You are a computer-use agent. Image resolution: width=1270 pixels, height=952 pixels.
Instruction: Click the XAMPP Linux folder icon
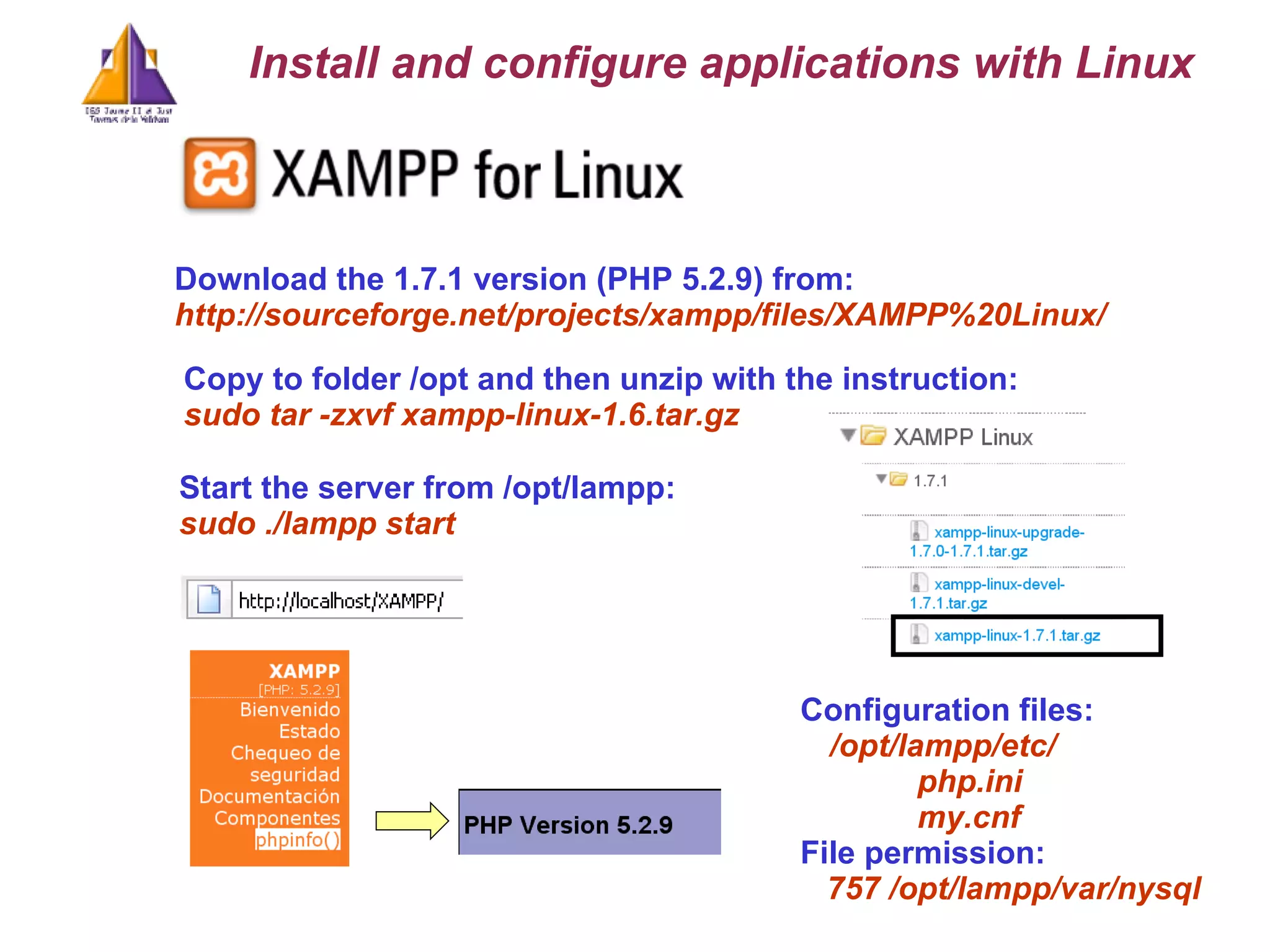[x=873, y=435]
